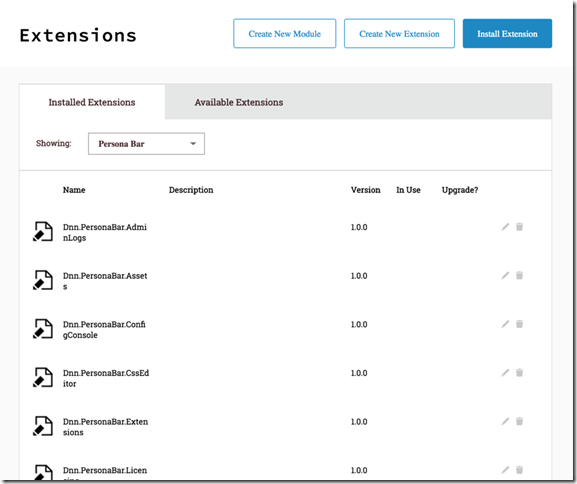Switch to the Installed Extensions tab
This screenshot has width=577, height=484.
click(92, 102)
